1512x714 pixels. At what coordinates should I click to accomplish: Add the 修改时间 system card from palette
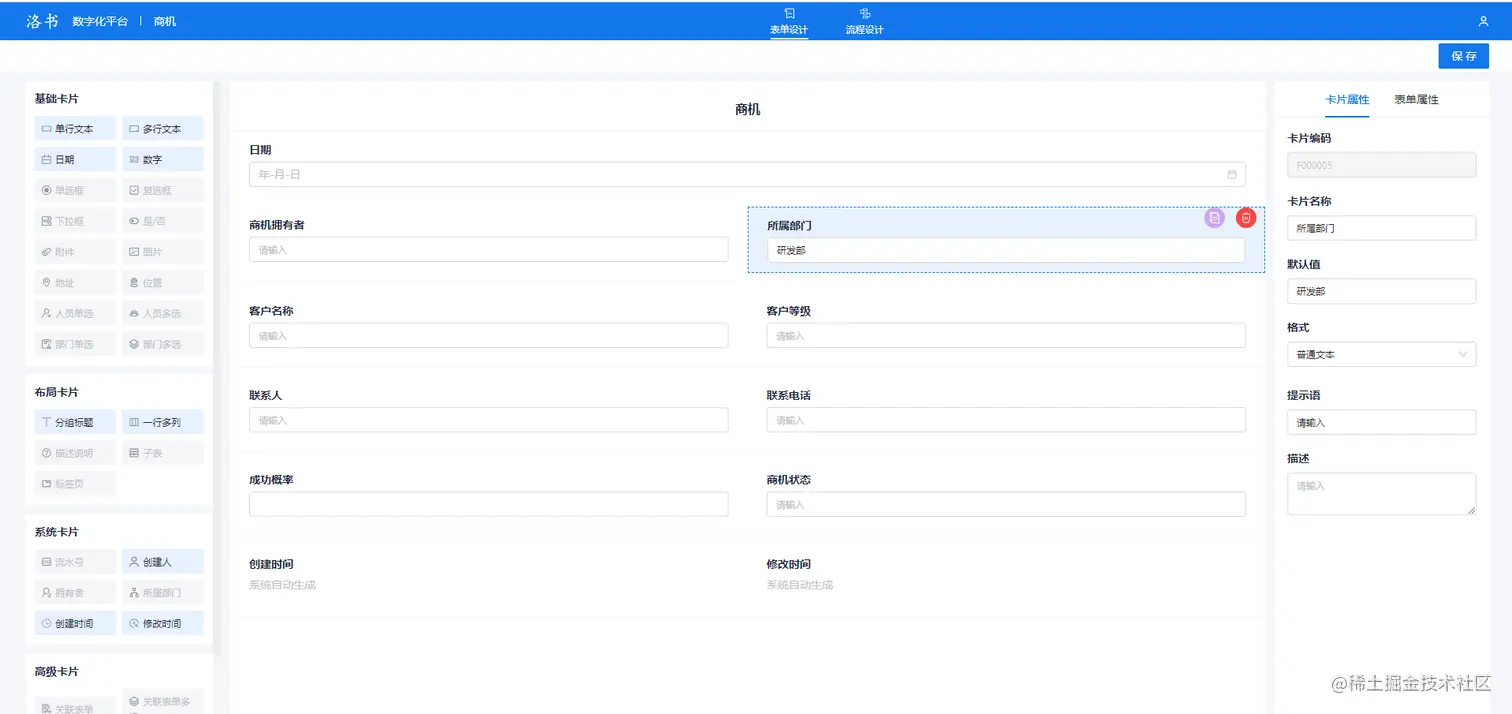point(163,623)
